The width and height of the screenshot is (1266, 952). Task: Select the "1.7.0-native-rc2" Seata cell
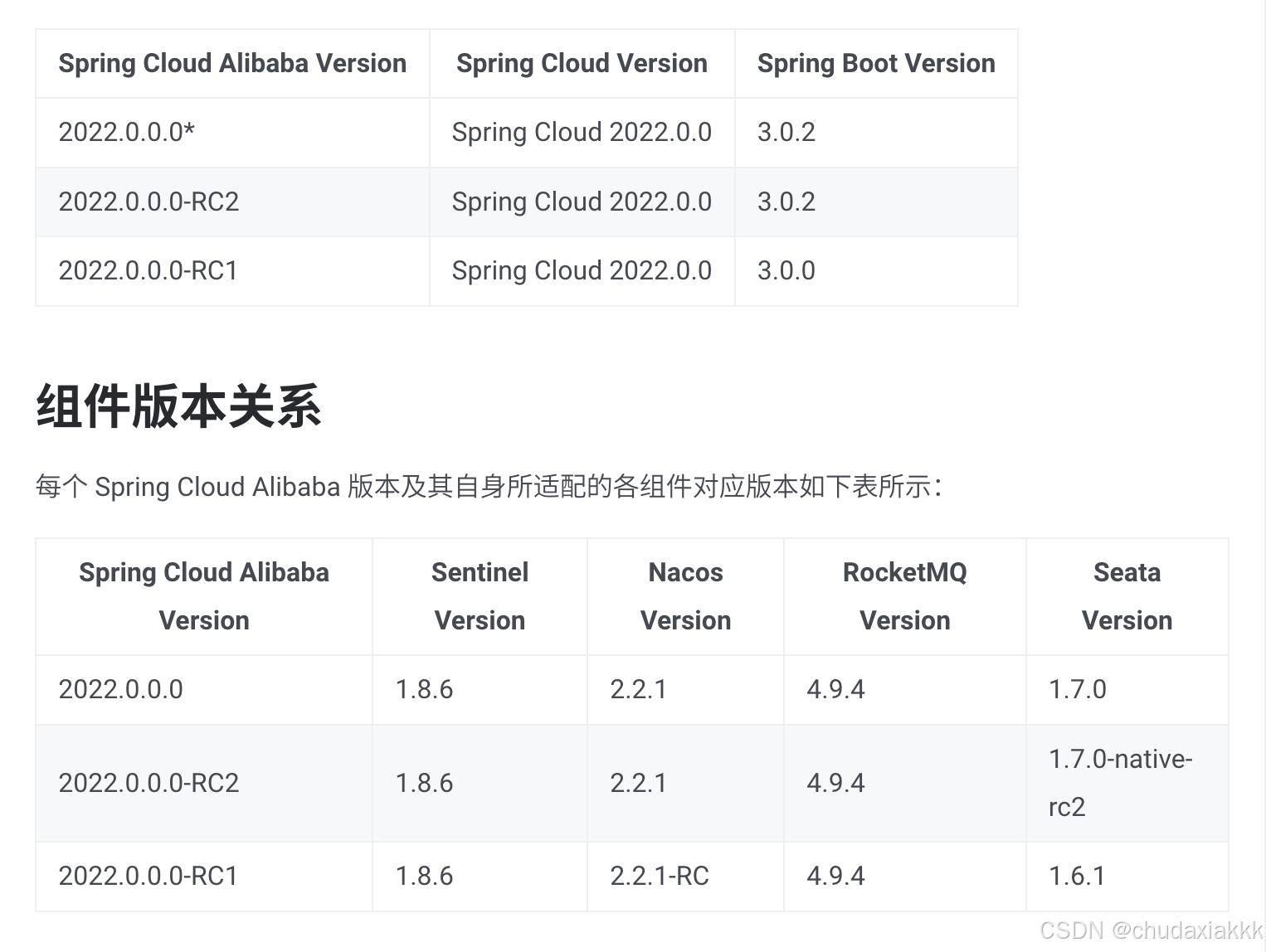pos(1119,783)
